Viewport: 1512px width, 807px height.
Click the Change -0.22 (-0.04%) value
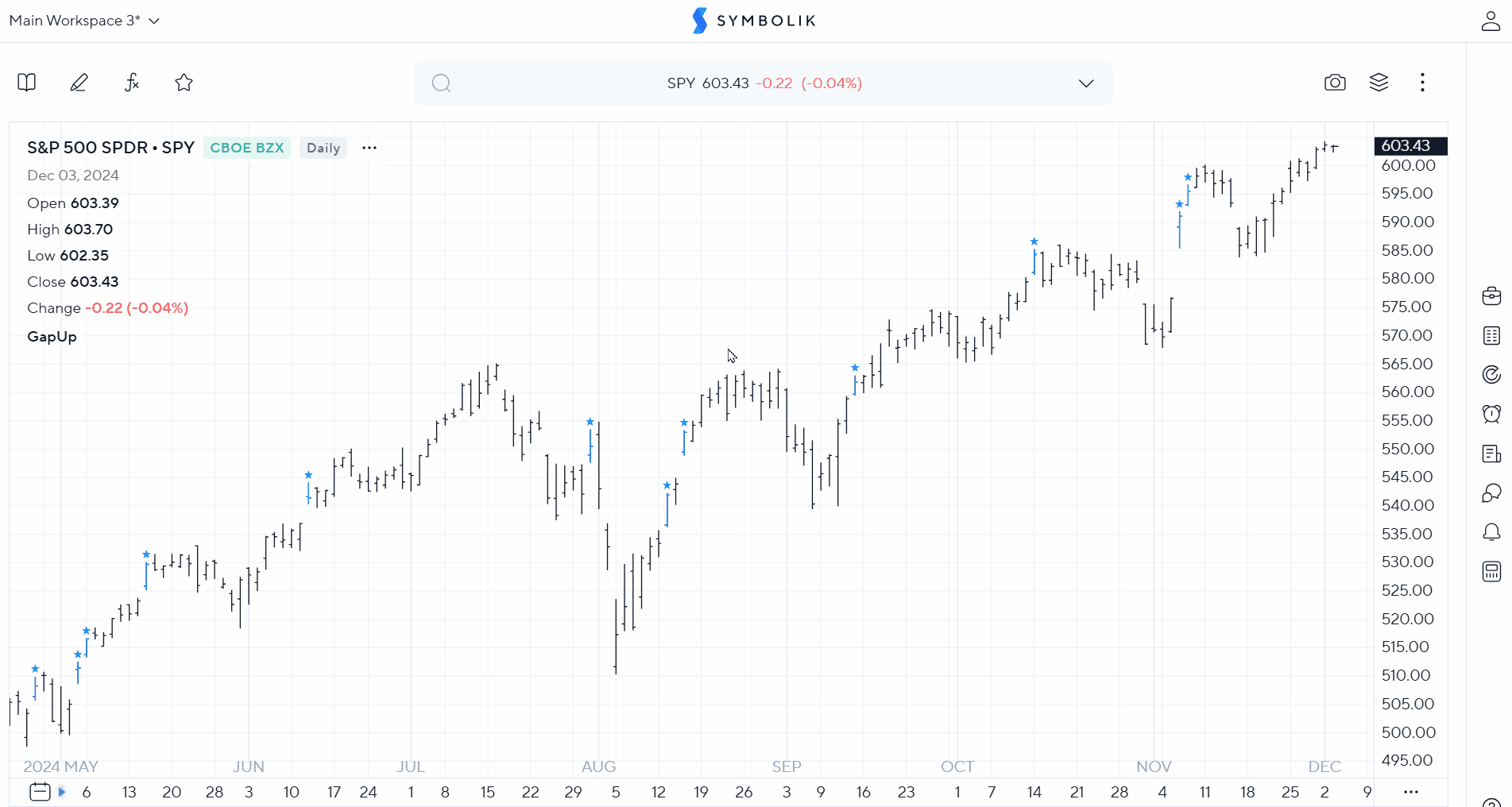(x=137, y=308)
